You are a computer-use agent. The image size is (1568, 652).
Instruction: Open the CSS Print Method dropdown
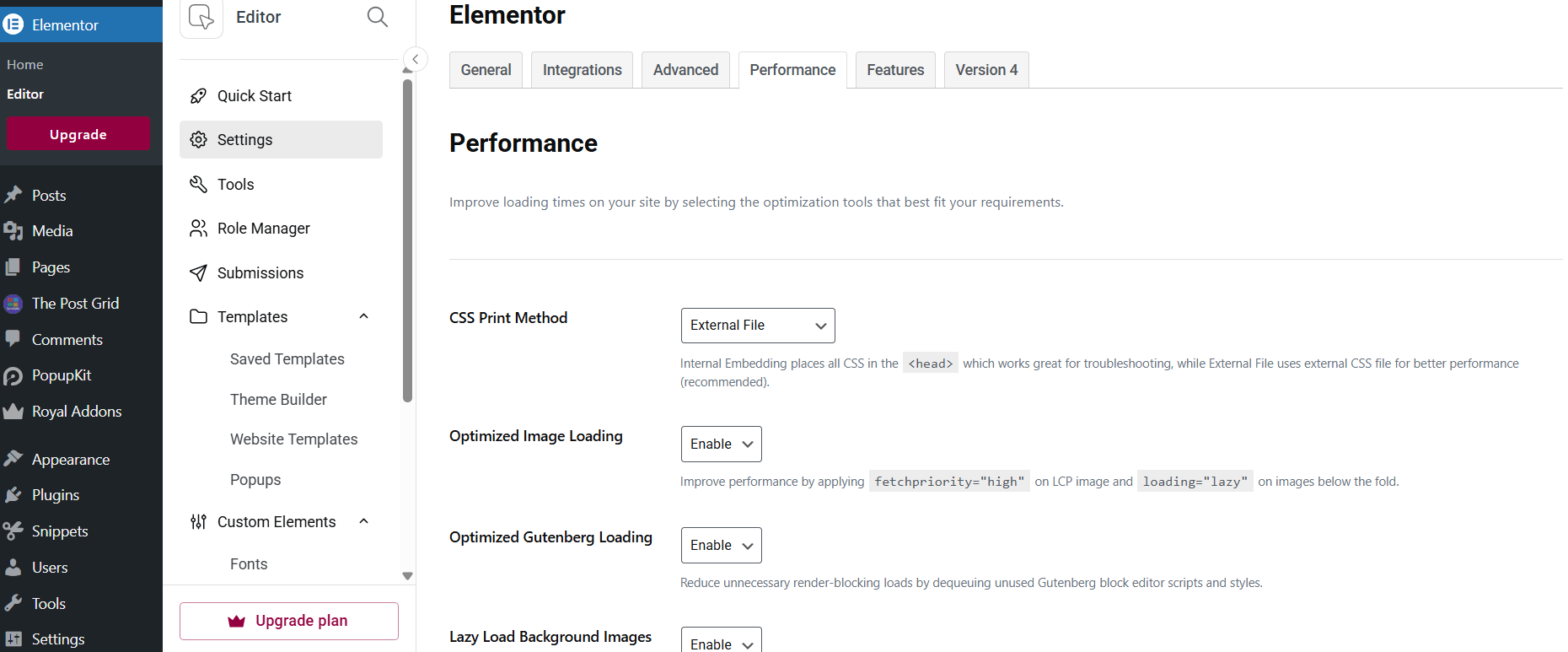tap(756, 325)
